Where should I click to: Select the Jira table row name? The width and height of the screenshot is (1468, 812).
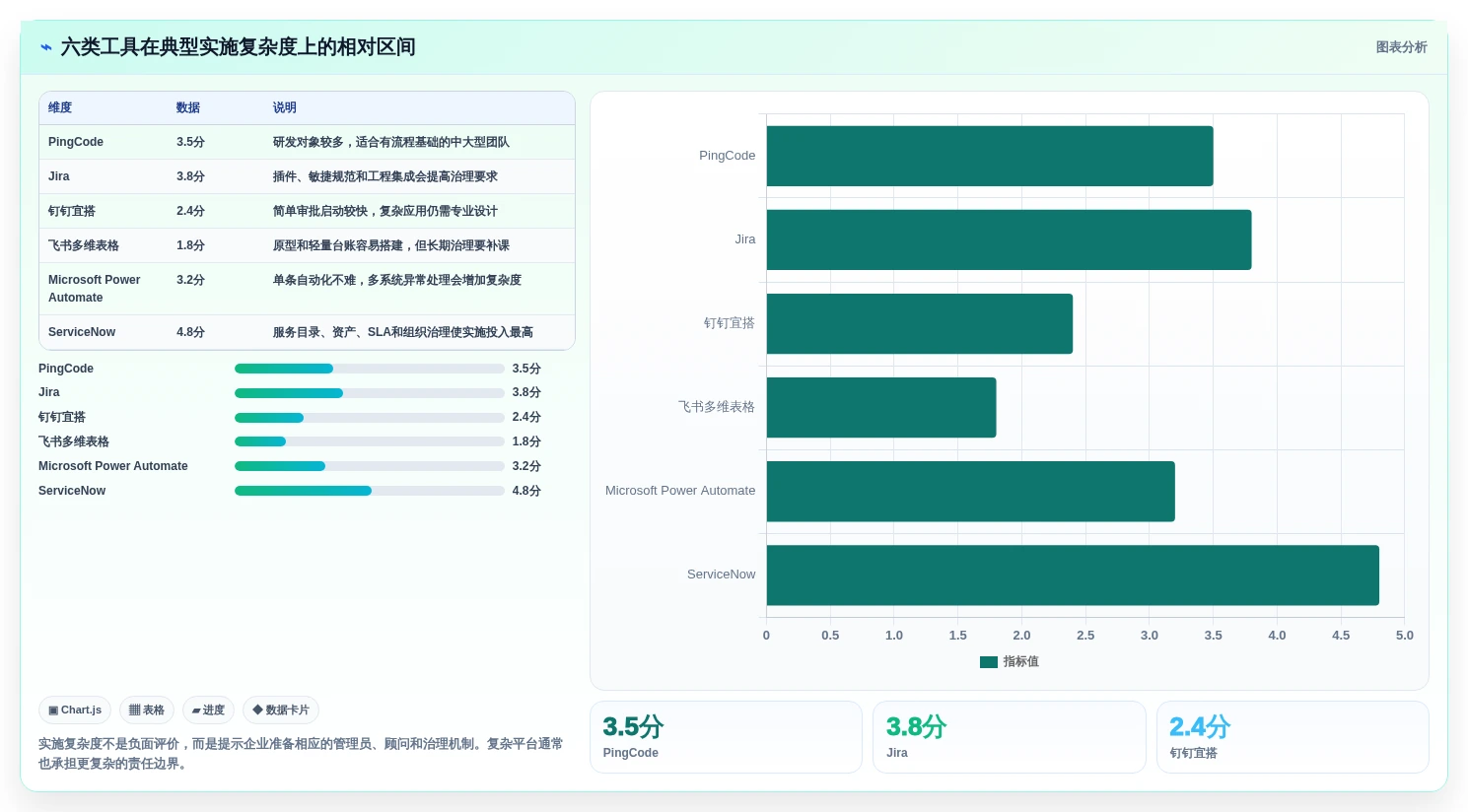tap(59, 176)
